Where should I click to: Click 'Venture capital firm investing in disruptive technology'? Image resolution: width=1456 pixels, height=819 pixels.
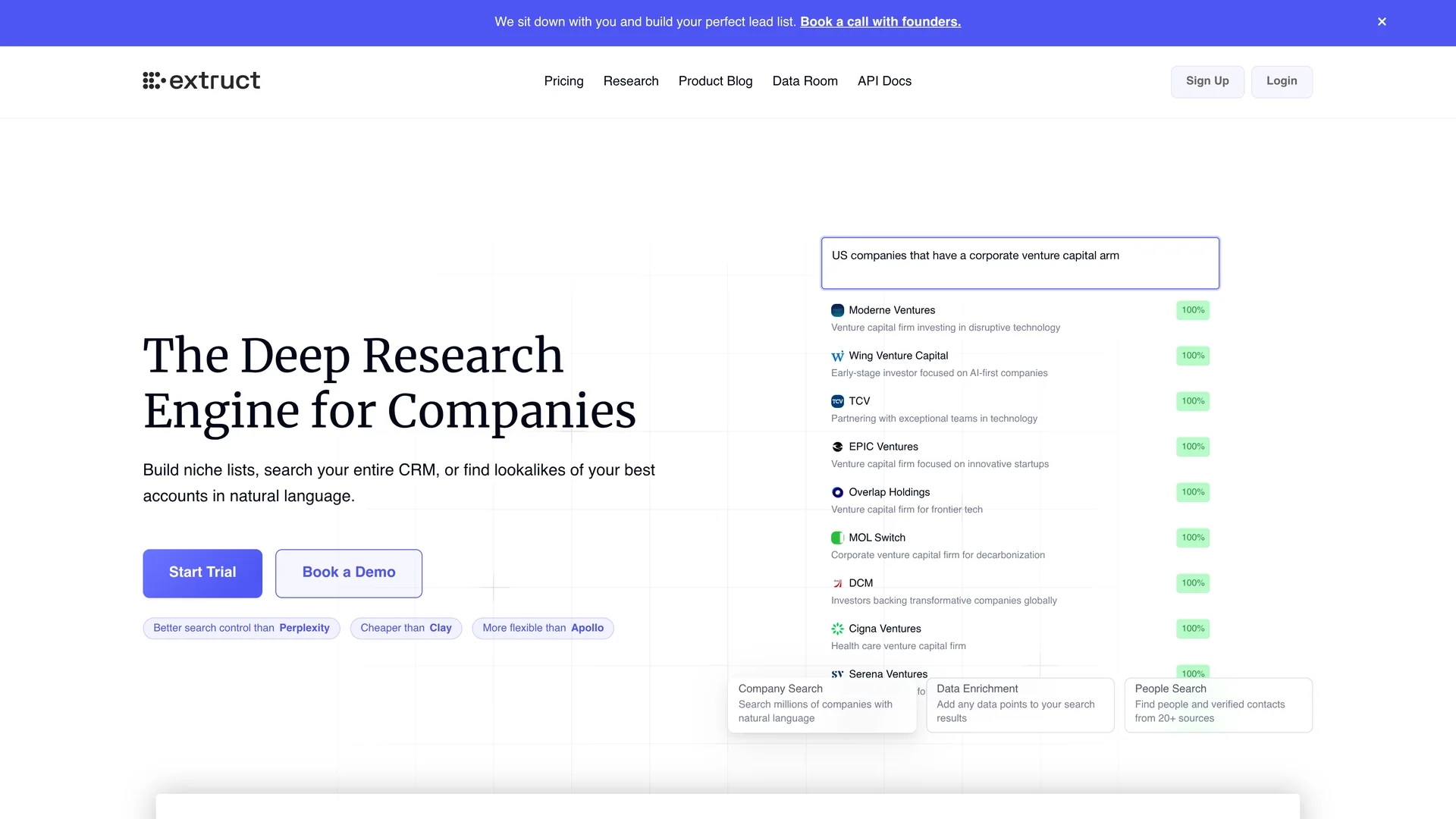(946, 328)
